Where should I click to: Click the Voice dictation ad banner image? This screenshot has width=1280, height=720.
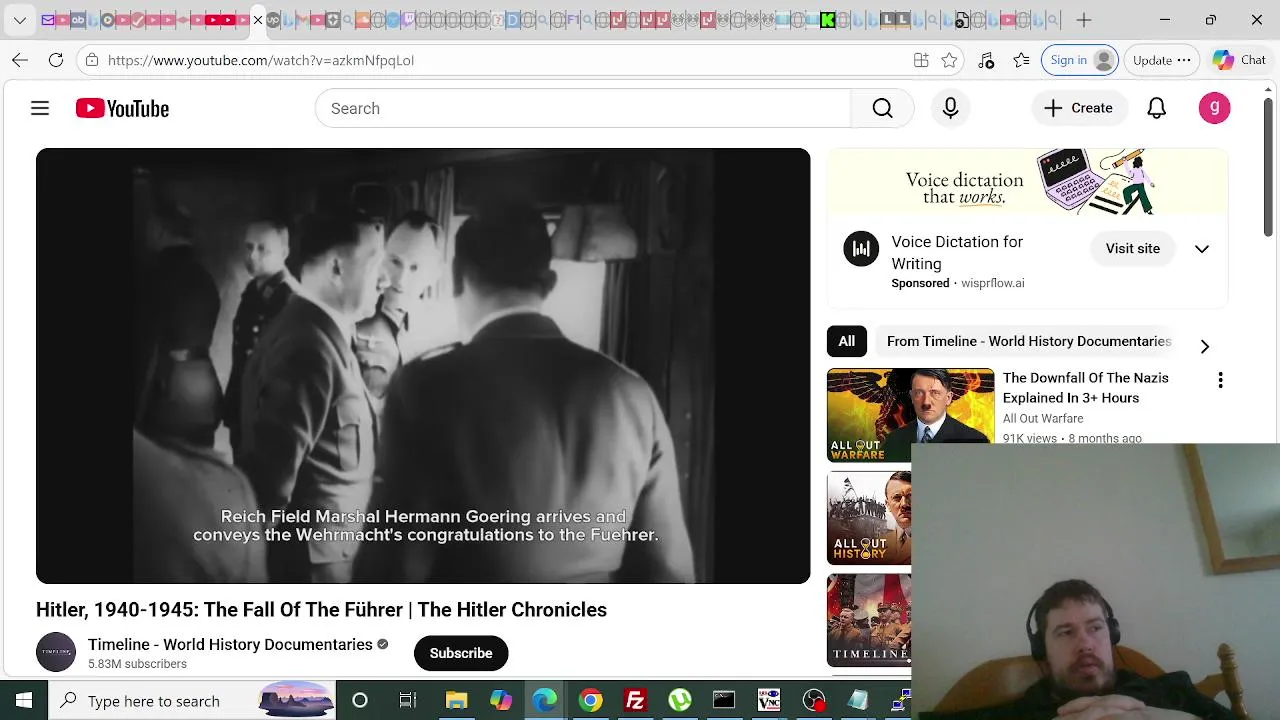1027,182
